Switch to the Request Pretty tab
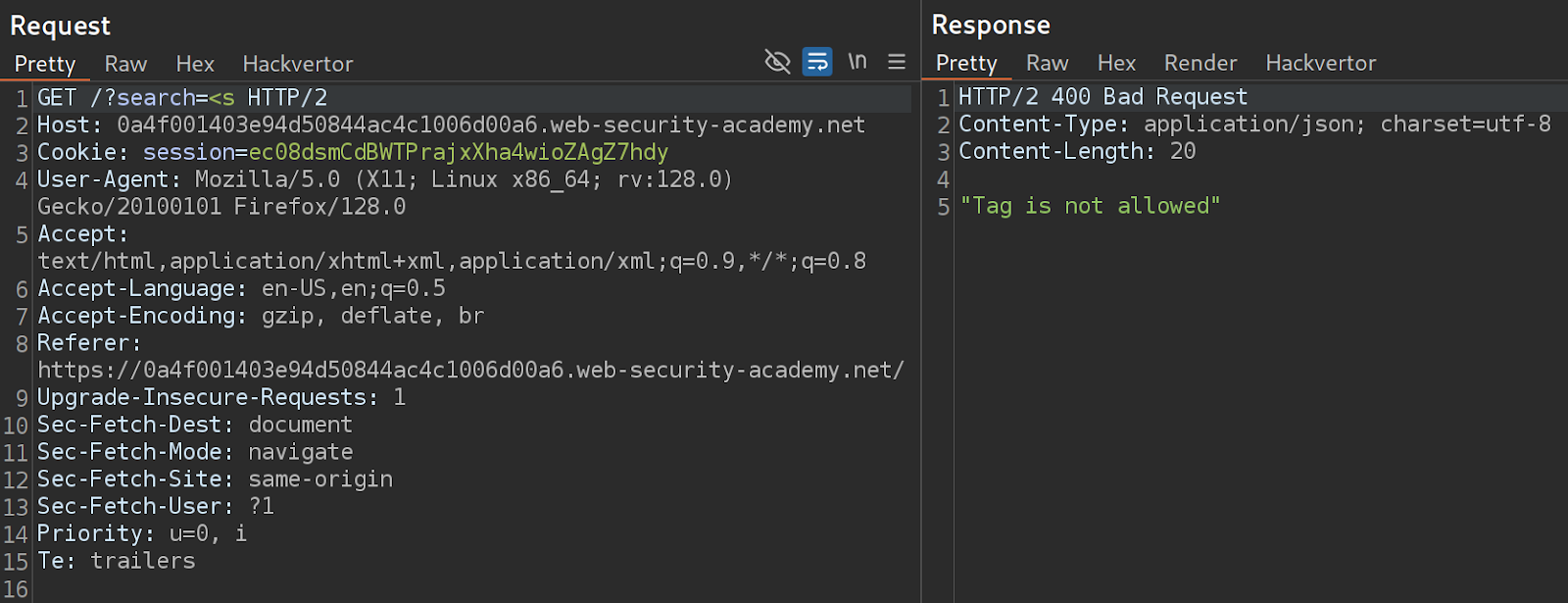Viewport: 1568px width, 603px height. click(x=45, y=64)
